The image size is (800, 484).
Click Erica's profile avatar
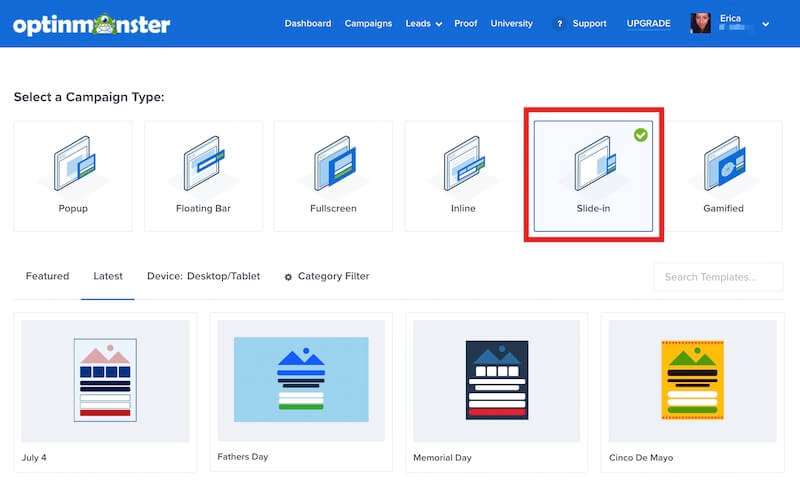tap(701, 23)
